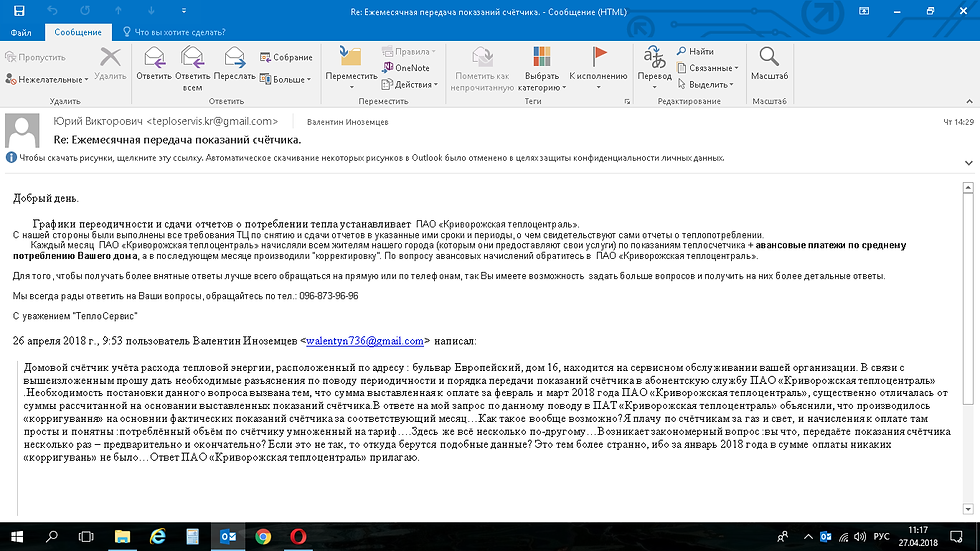Click the sender's avatar picture
Image resolution: width=980 pixels, height=551 pixels.
(x=22, y=130)
